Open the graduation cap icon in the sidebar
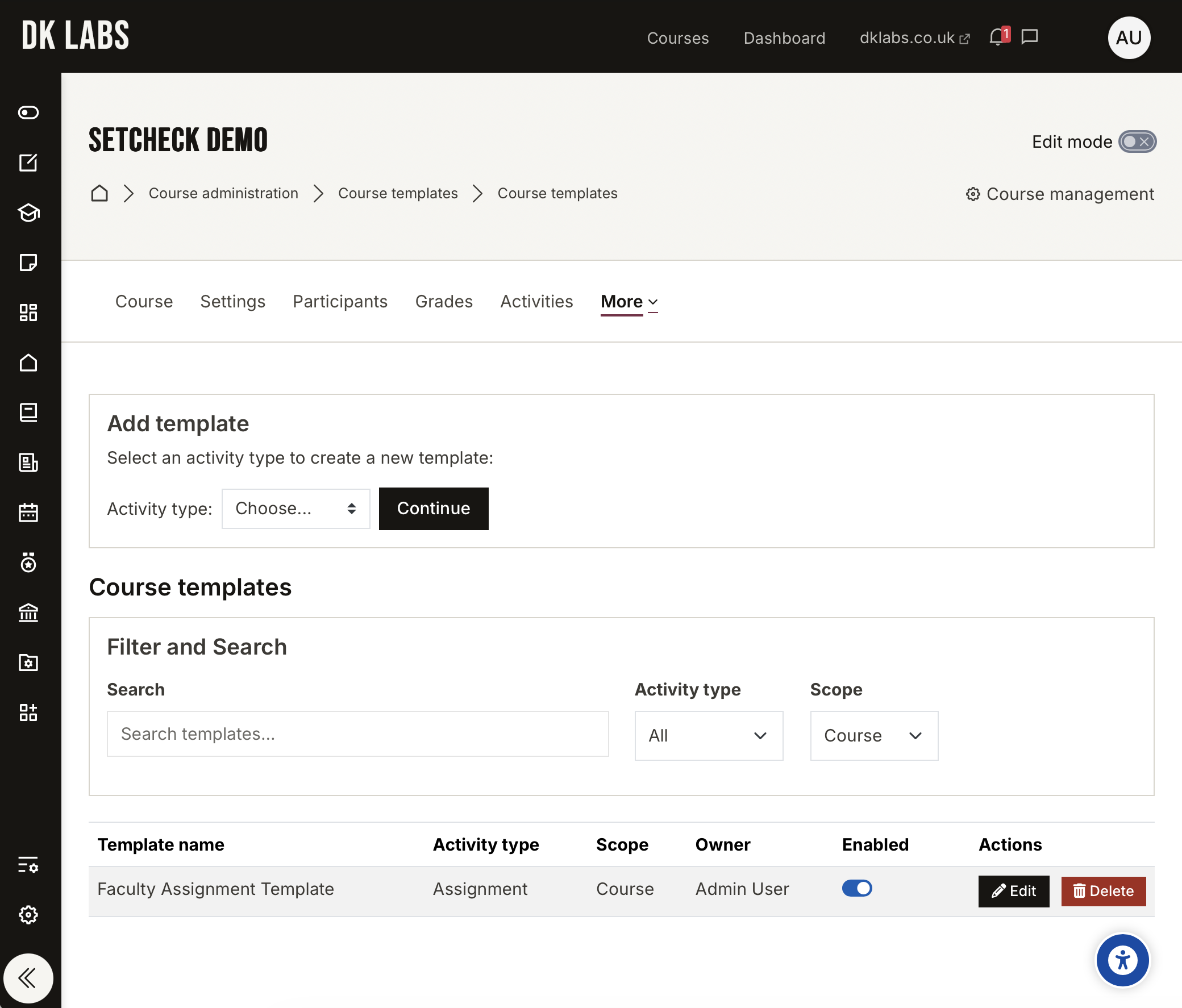The height and width of the screenshot is (1008, 1182). [28, 213]
